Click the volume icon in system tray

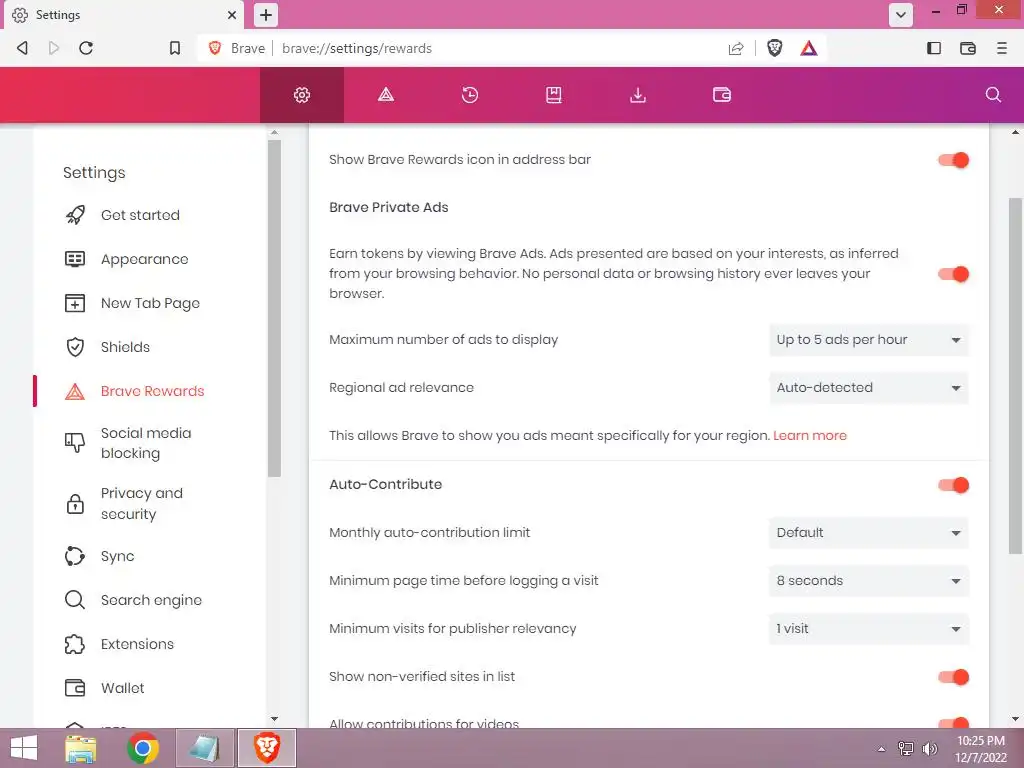[930, 749]
